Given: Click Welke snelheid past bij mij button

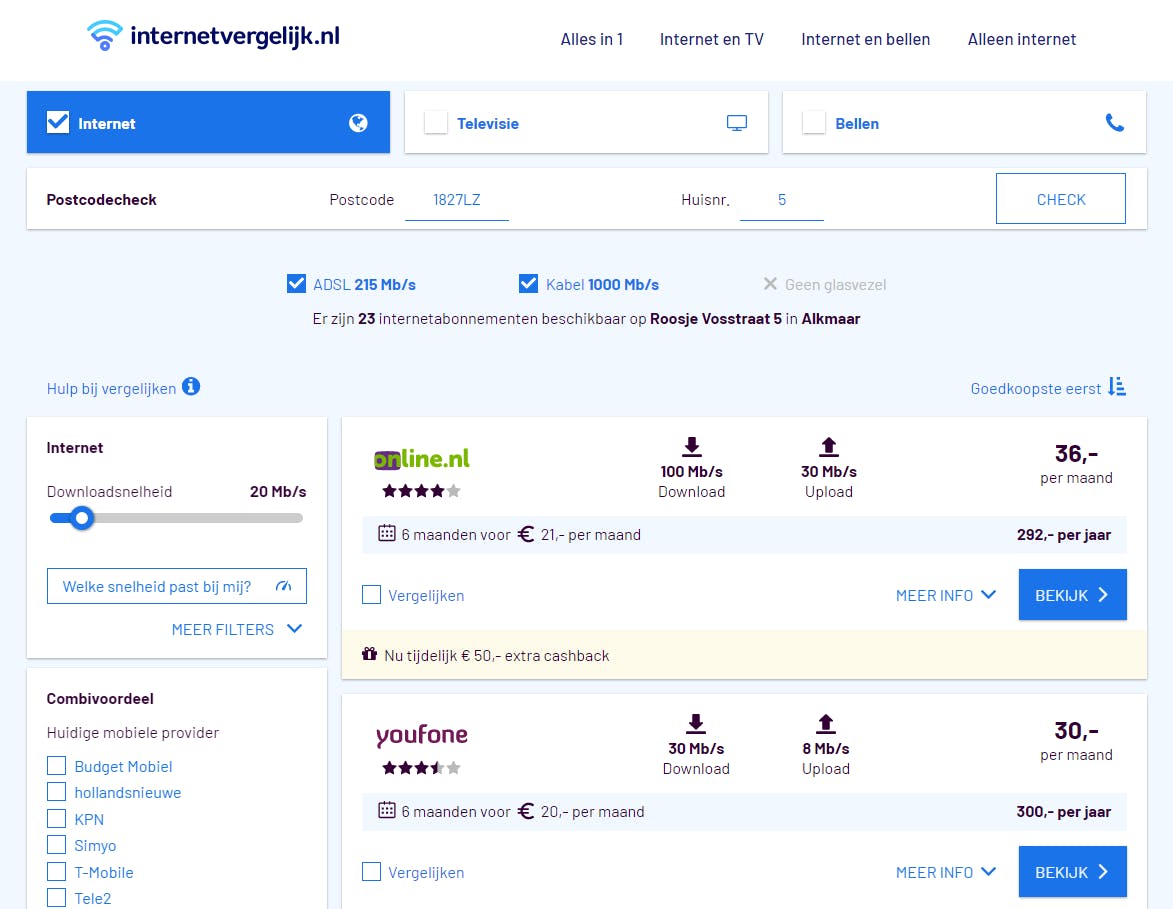Looking at the screenshot, I should 177,586.
